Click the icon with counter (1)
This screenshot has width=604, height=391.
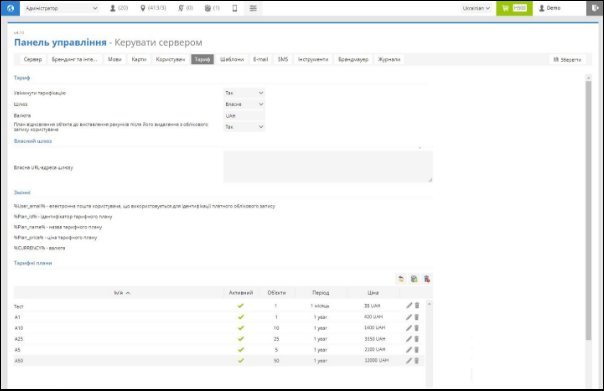click(212, 8)
